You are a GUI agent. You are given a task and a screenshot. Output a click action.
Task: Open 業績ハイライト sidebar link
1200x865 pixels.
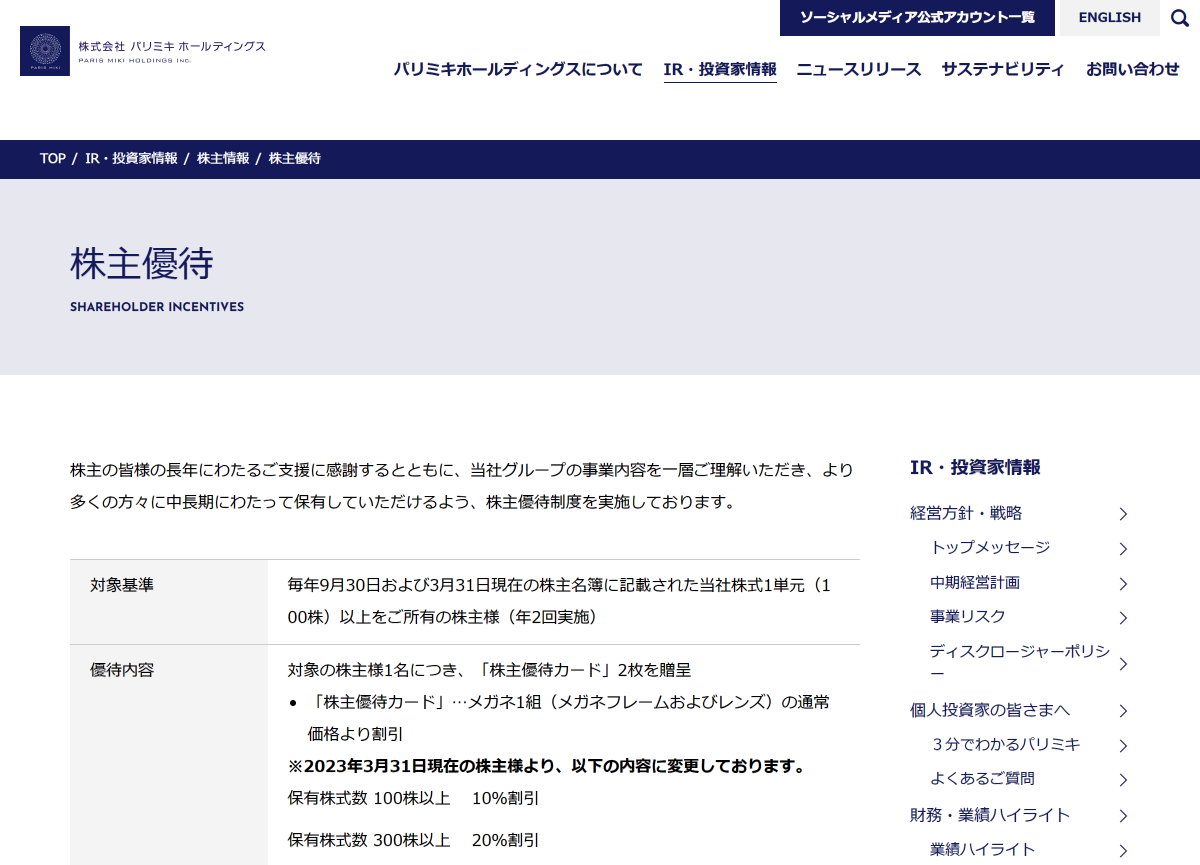pos(982,850)
